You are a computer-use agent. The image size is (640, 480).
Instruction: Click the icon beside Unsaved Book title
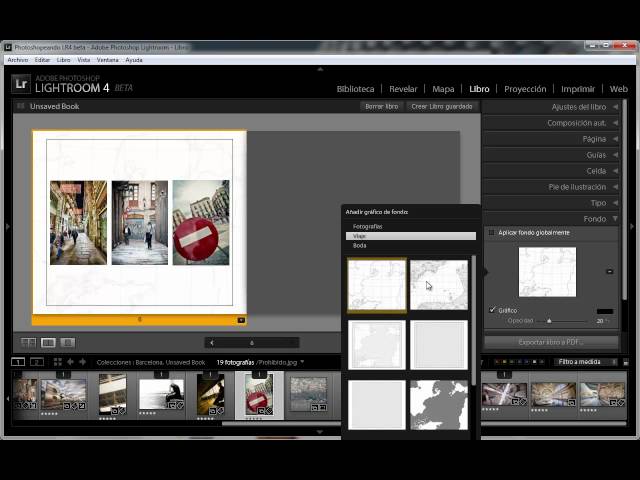20,106
